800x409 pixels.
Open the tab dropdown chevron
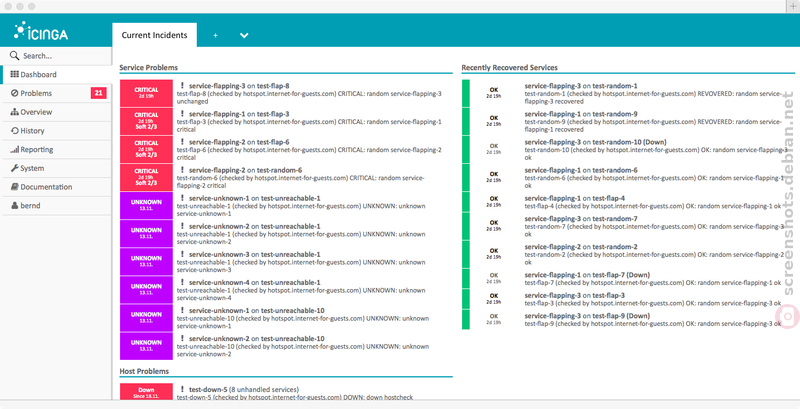[x=244, y=35]
